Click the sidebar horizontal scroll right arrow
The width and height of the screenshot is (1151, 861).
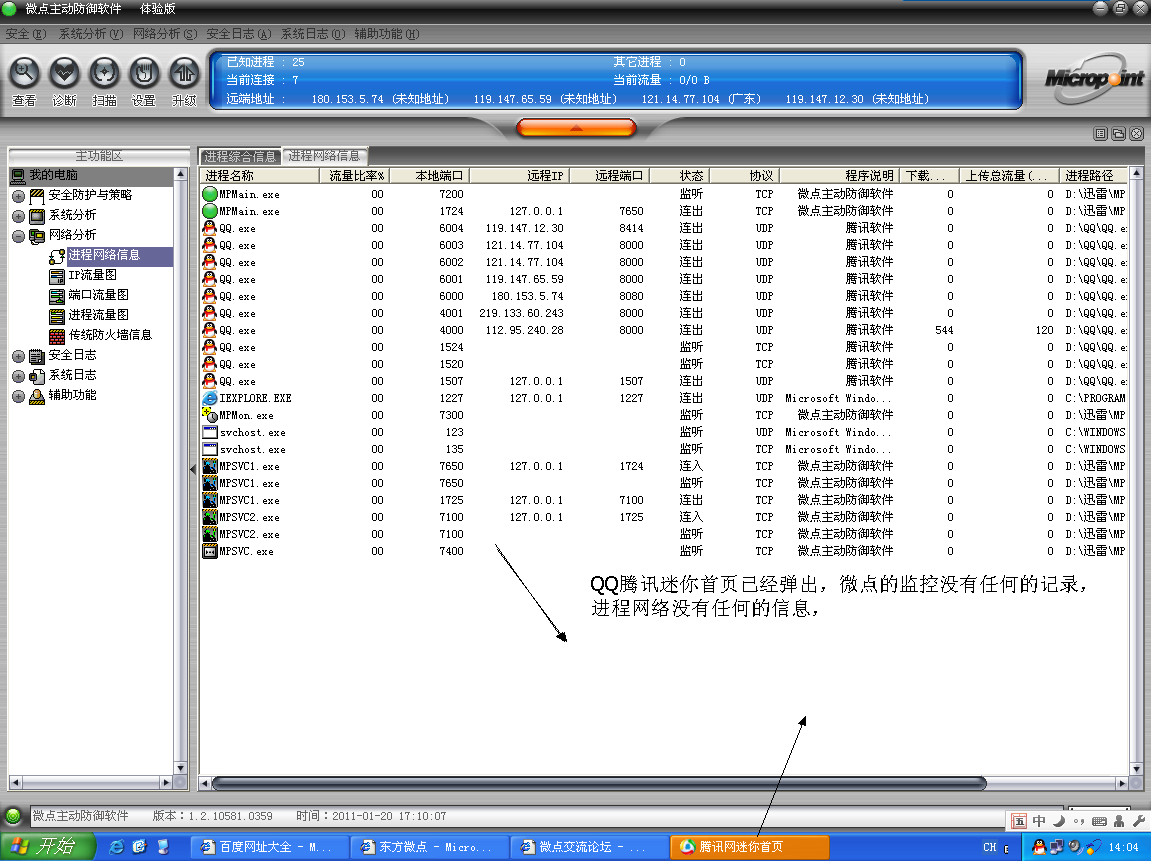click(166, 782)
